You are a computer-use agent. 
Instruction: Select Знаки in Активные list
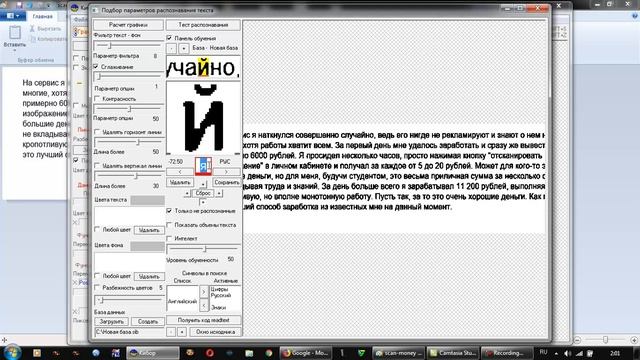tap(218, 307)
